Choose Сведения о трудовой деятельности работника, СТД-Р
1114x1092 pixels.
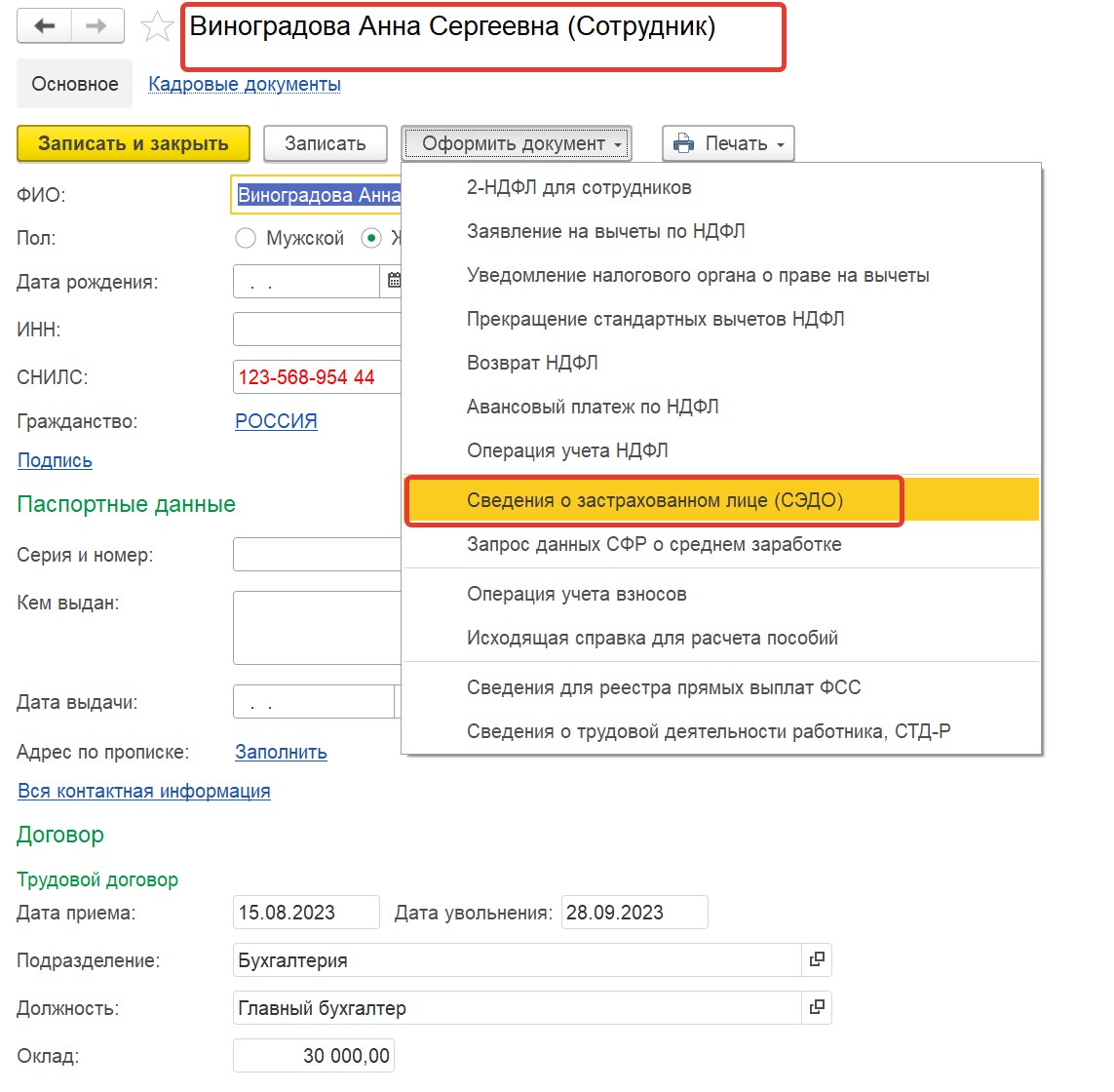721,731
